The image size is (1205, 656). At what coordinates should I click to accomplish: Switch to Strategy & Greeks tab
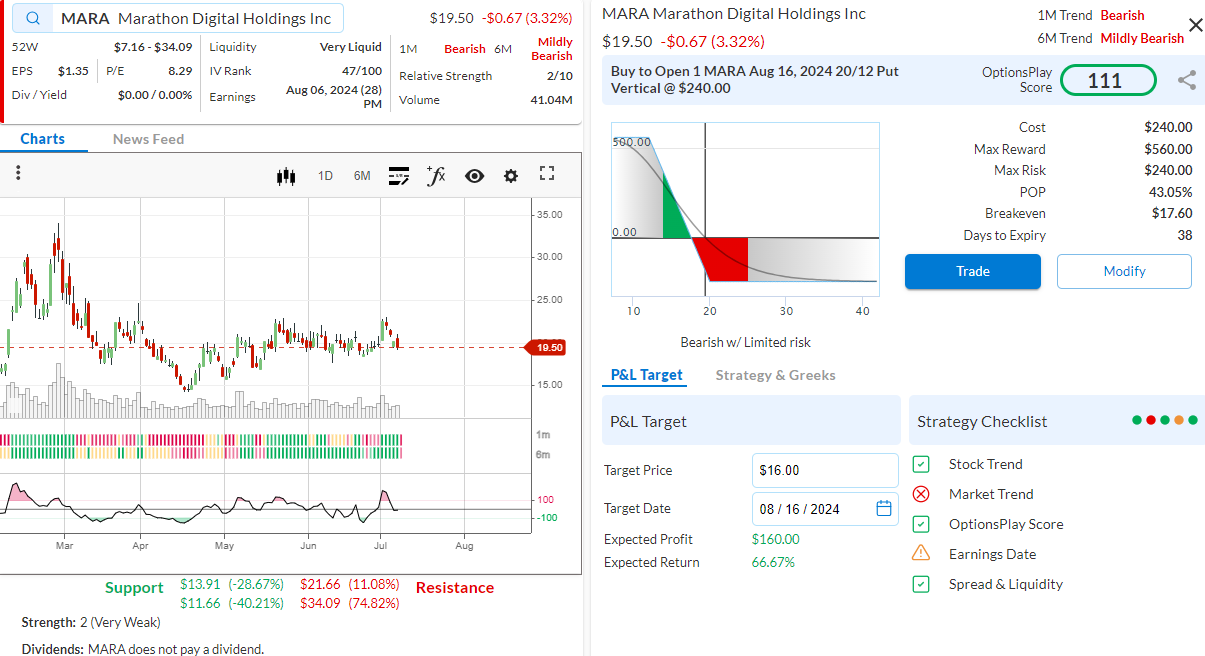coord(775,375)
